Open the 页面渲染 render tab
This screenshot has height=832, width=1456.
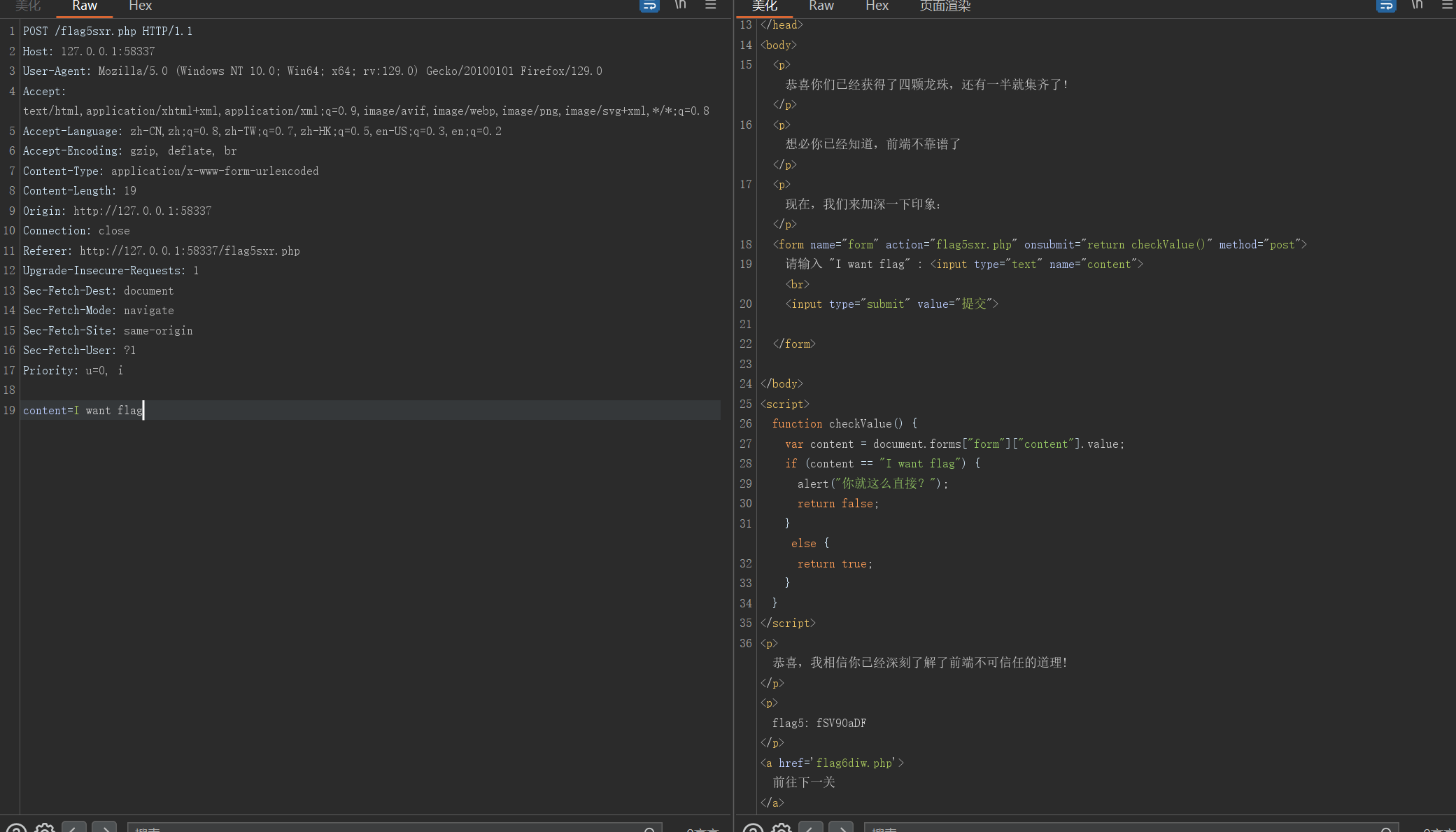pos(945,6)
